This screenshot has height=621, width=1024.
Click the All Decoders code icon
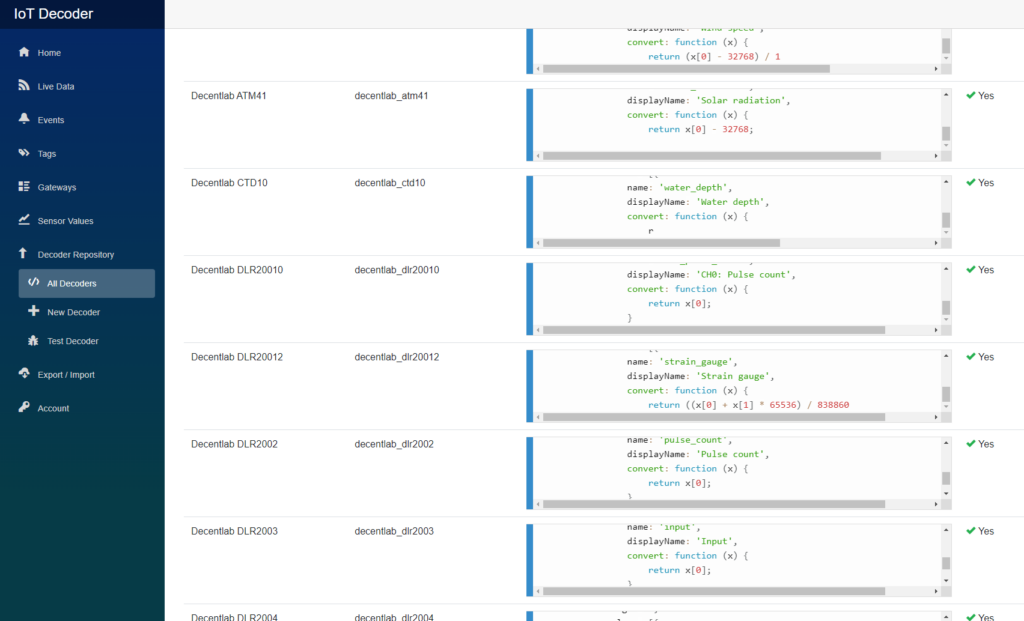click(x=33, y=283)
